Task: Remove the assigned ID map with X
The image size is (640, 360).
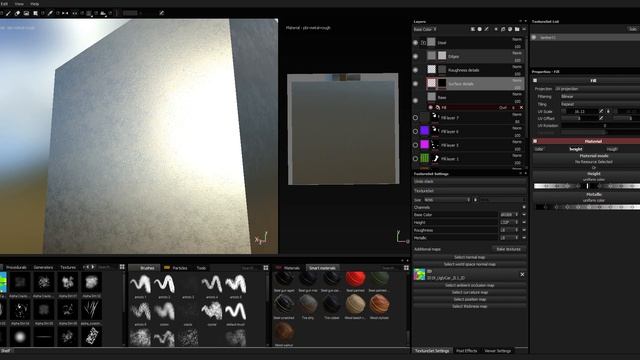Action: 522,275
